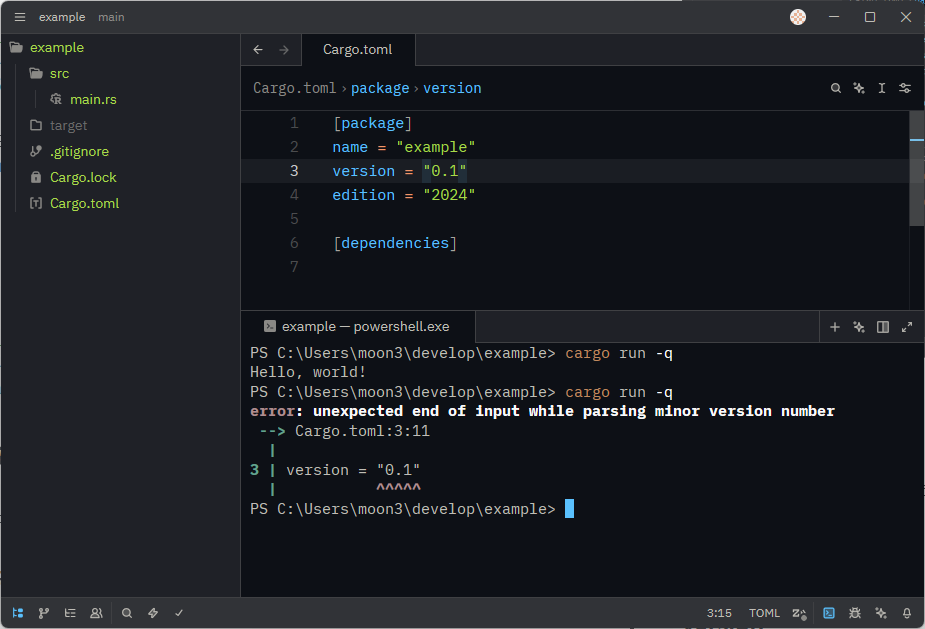Open the TOML language selector
Screen dimensions: 925x629
(x=764, y=613)
